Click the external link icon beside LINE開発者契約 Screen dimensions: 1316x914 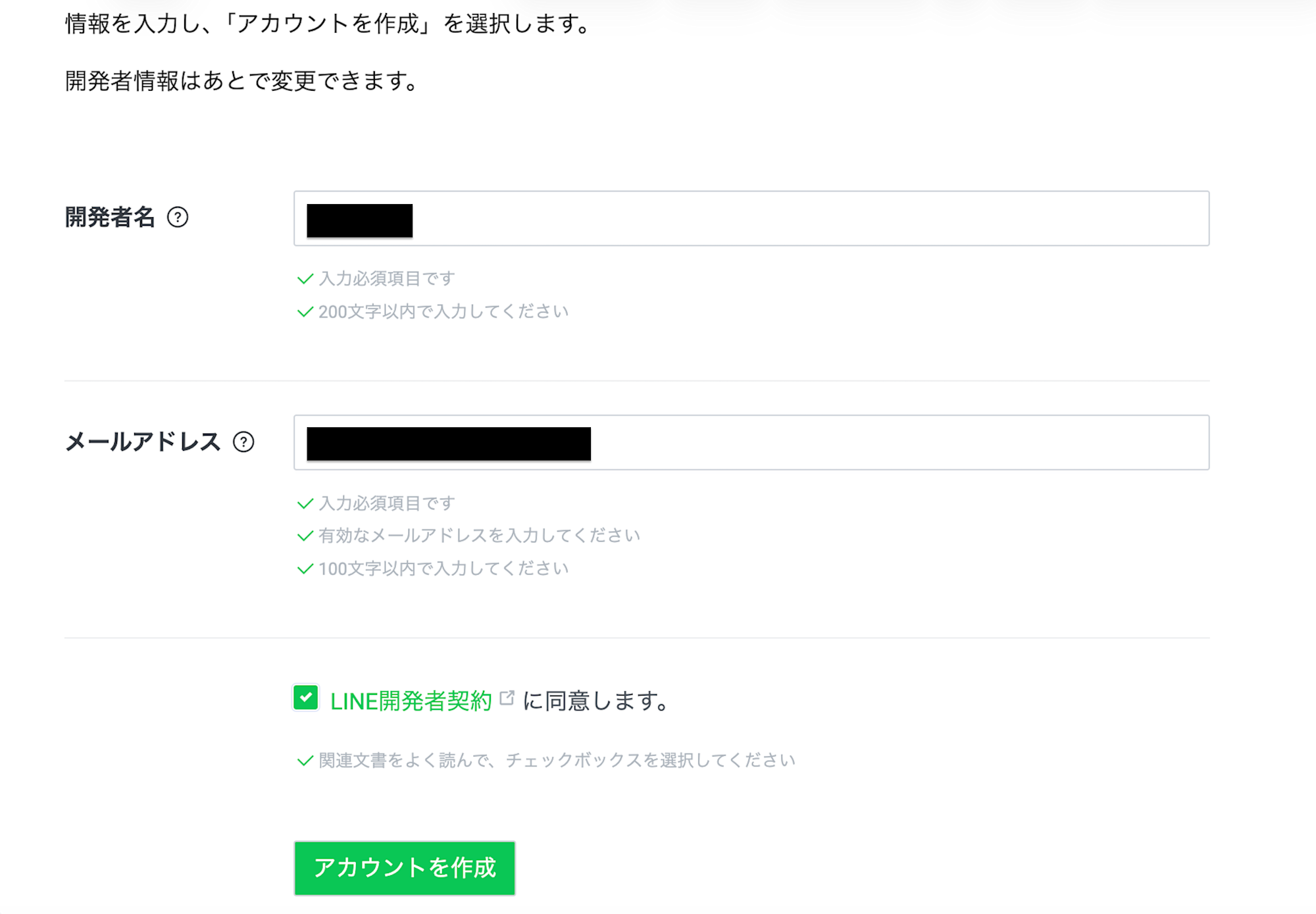[x=507, y=696]
